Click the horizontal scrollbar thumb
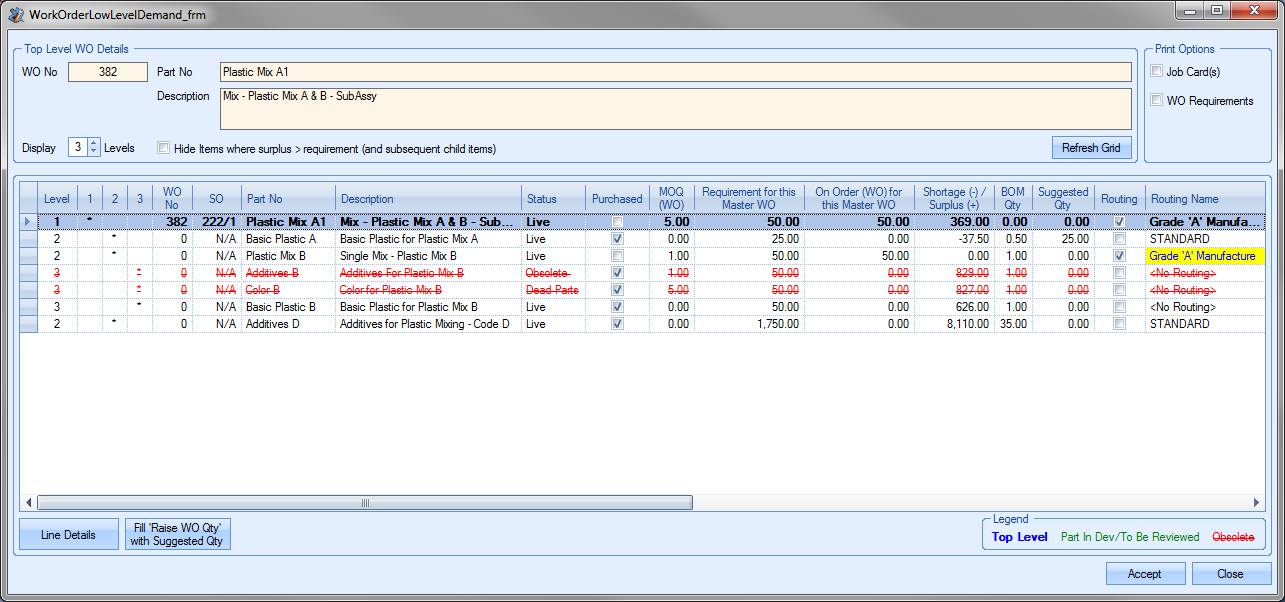Viewport: 1285px width, 602px height. coord(365,503)
